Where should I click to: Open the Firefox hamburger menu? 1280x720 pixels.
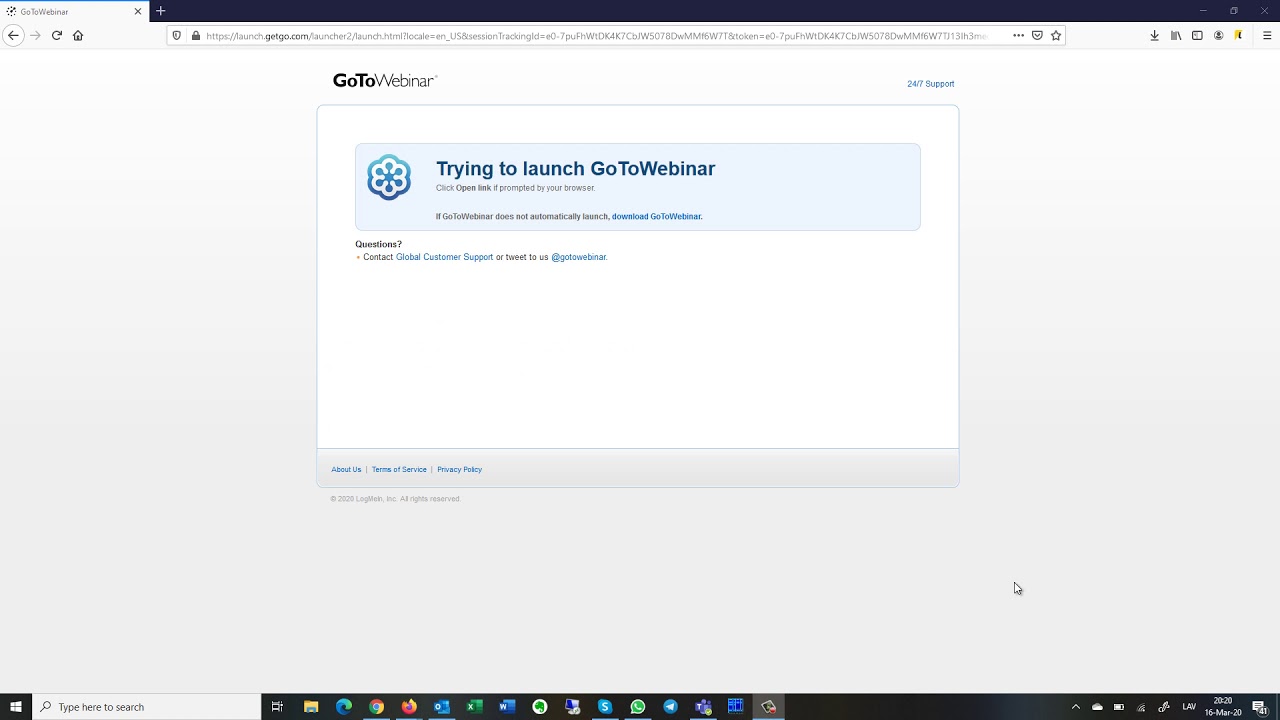[x=1267, y=35]
